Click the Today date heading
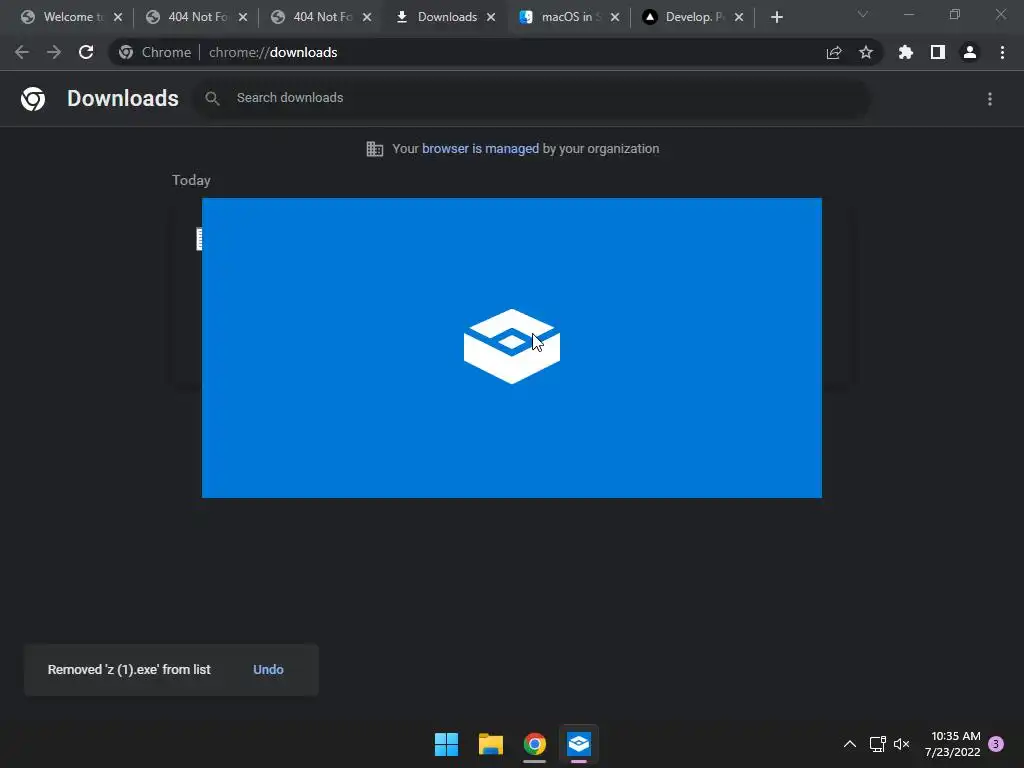Viewport: 1024px width, 768px height. (191, 180)
